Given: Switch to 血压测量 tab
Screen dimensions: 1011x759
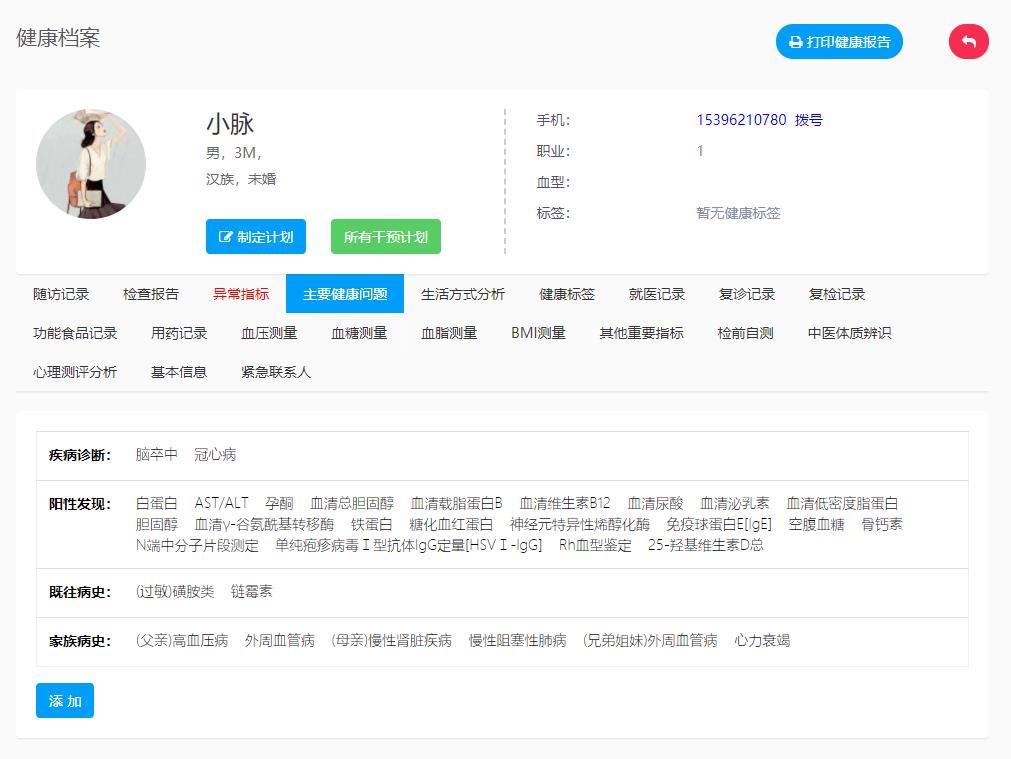Looking at the screenshot, I should pos(269,333).
